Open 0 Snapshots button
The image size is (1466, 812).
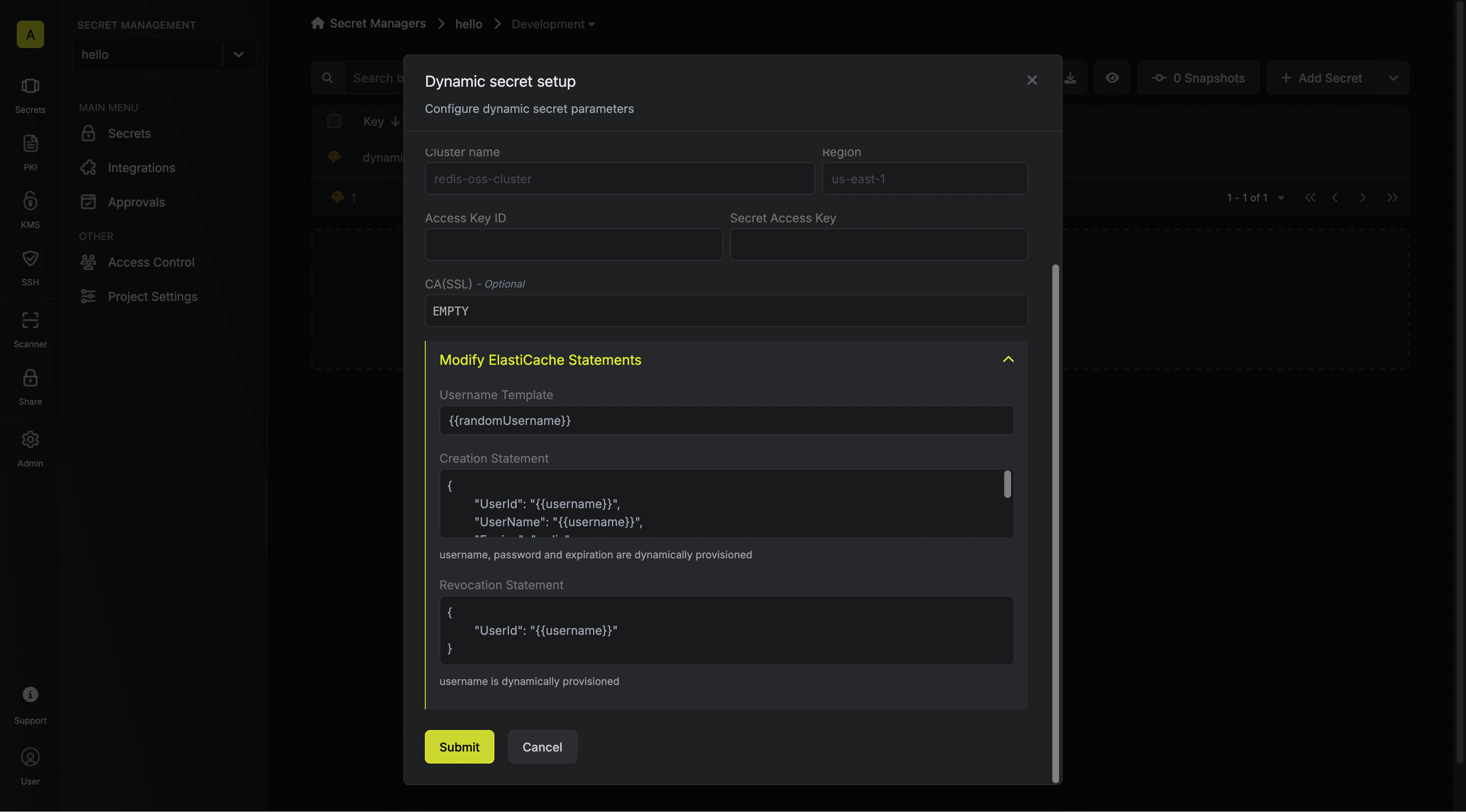(x=1197, y=78)
